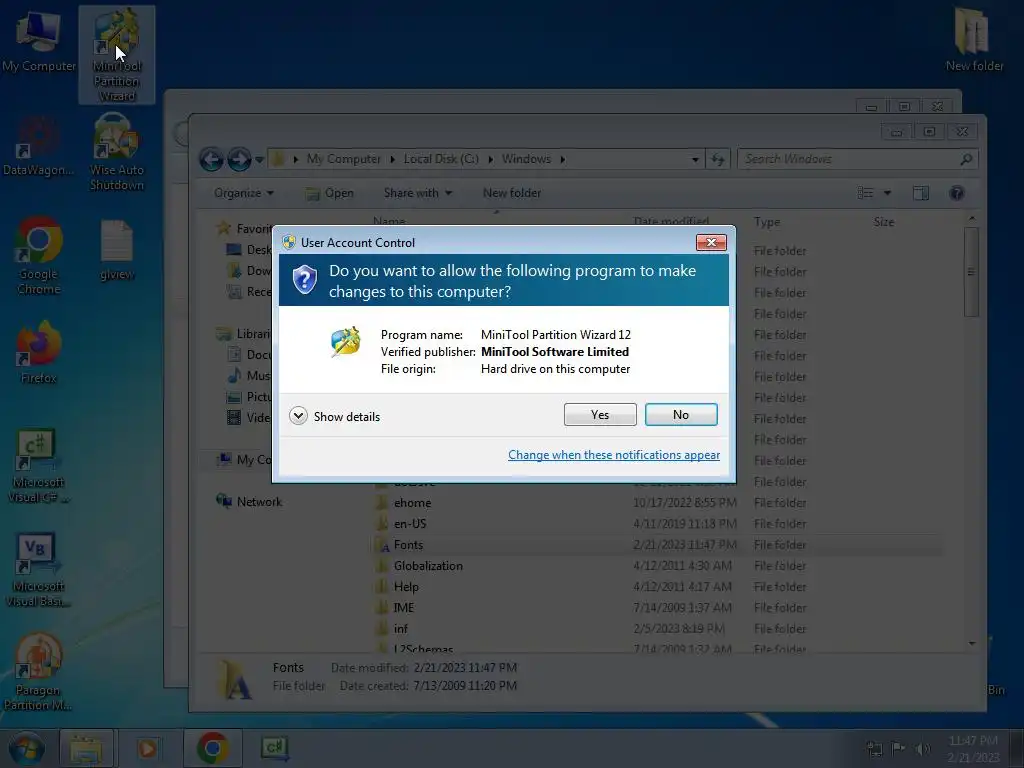Select glview file on desktop
The width and height of the screenshot is (1024, 768).
click(117, 251)
